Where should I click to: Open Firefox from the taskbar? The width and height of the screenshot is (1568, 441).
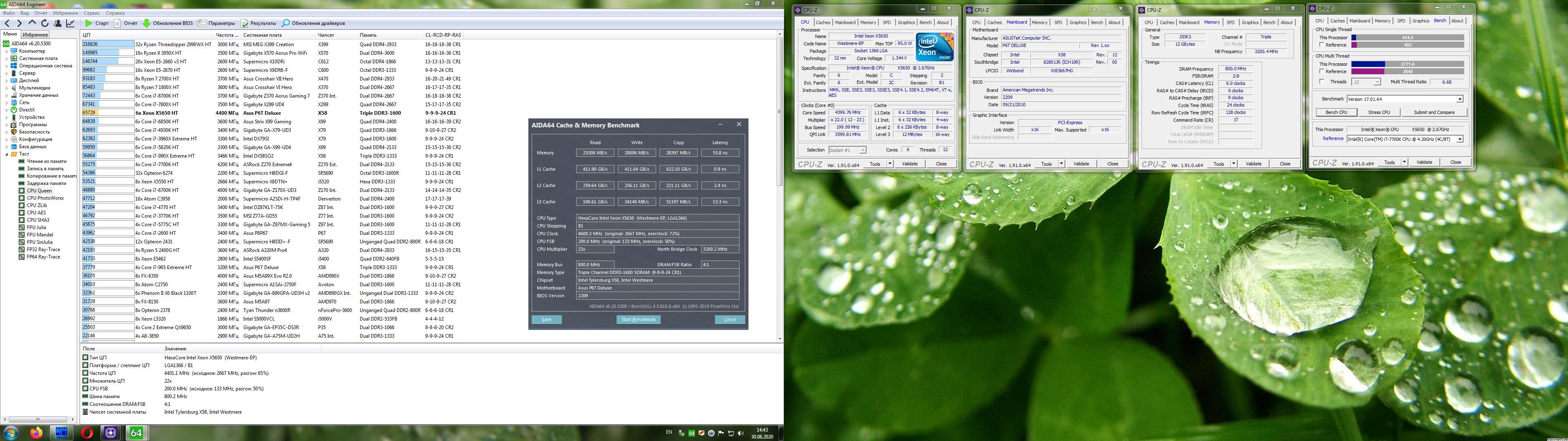coord(36,433)
